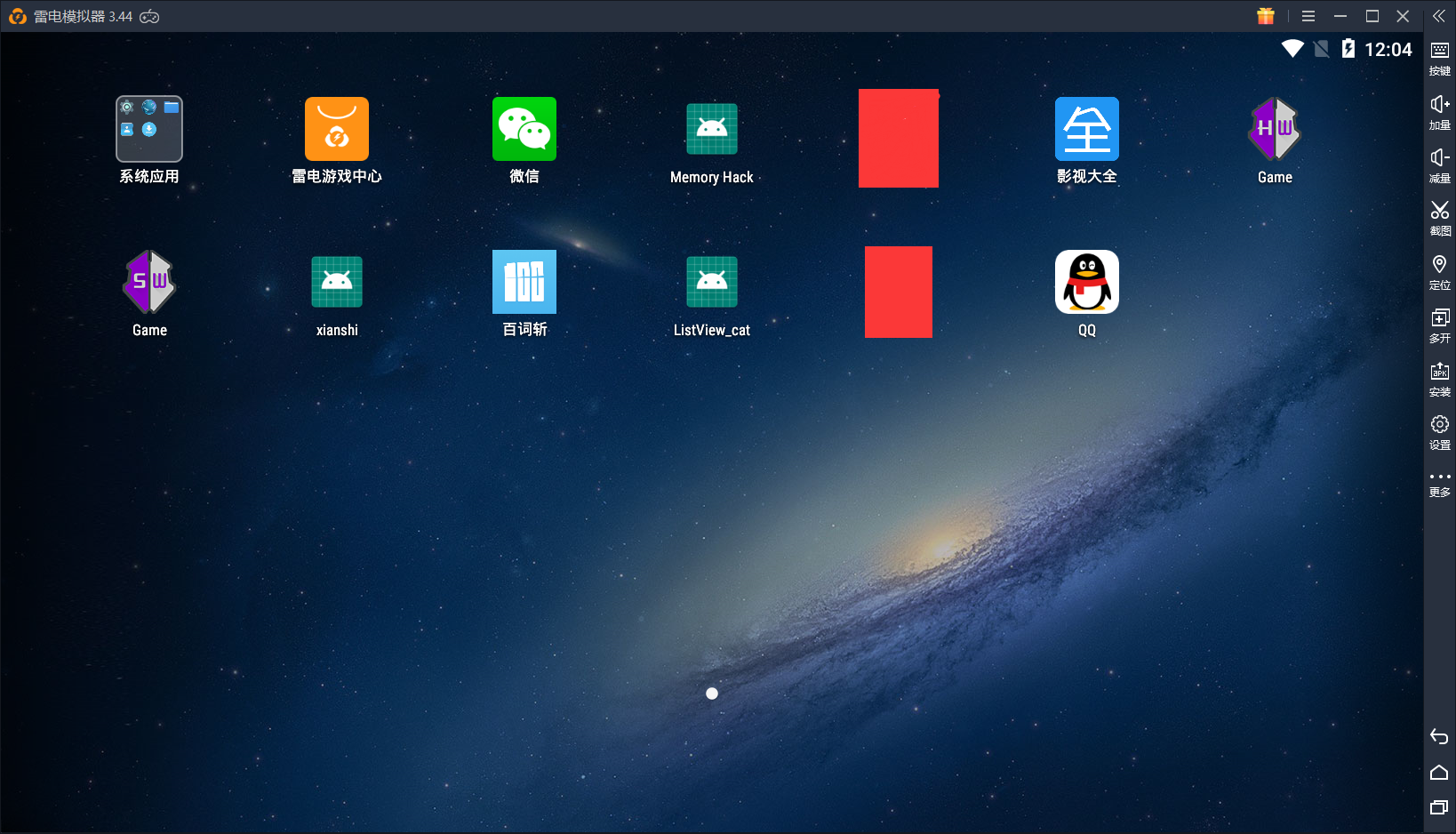Launch 雷电游戏中心 app
The image size is (1456, 834).
pos(337,129)
